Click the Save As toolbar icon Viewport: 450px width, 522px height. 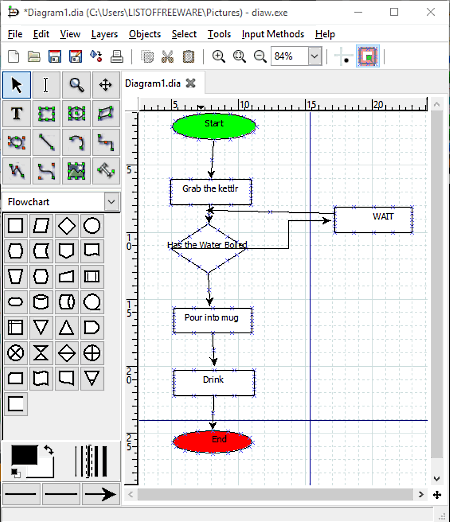pos(75,56)
